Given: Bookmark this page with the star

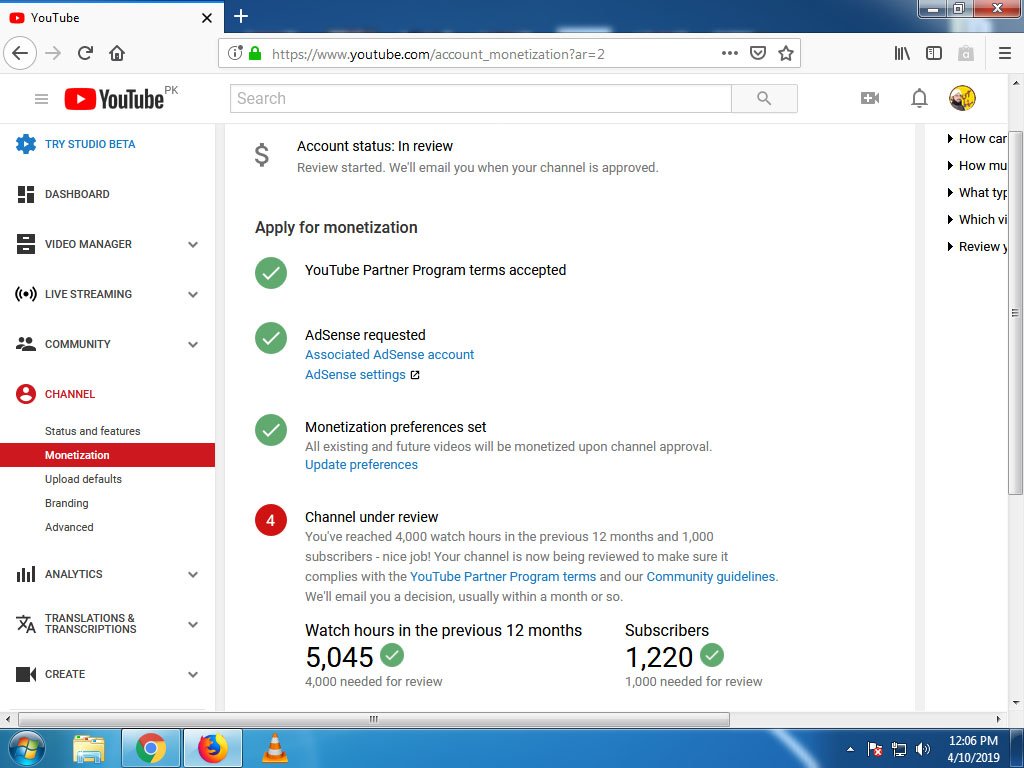Looking at the screenshot, I should 786,53.
